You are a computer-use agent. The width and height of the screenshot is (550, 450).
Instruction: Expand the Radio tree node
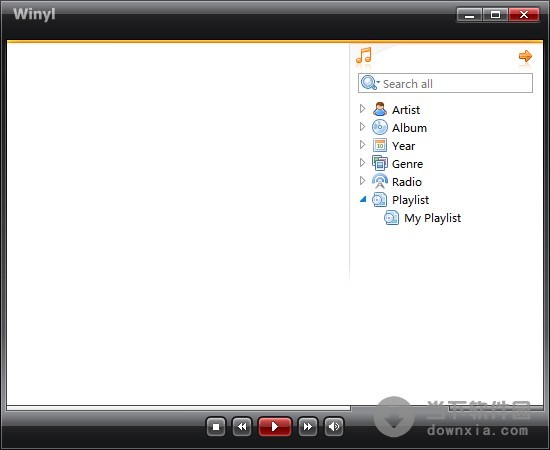(x=363, y=181)
